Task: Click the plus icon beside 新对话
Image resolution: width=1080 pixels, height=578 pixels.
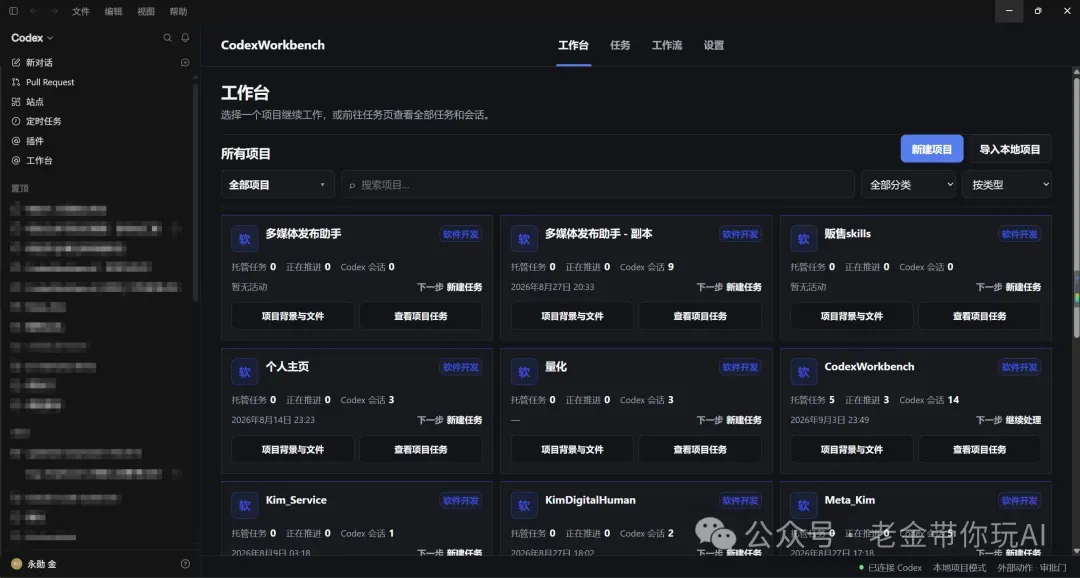Action: (x=185, y=63)
